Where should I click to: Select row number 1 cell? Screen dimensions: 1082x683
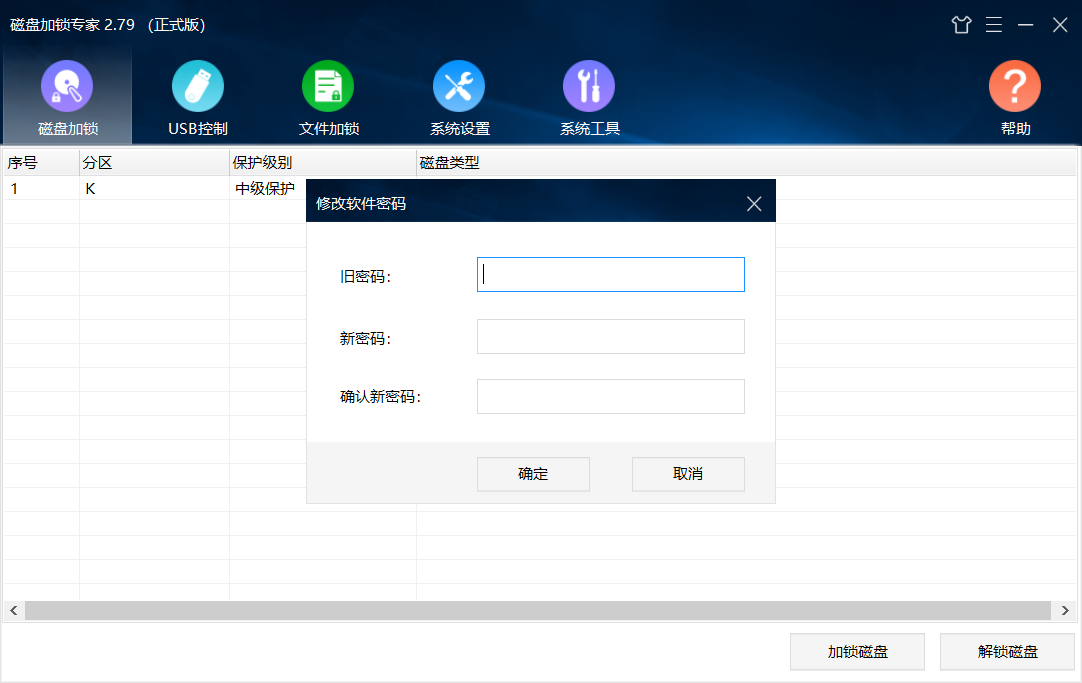(x=41, y=188)
